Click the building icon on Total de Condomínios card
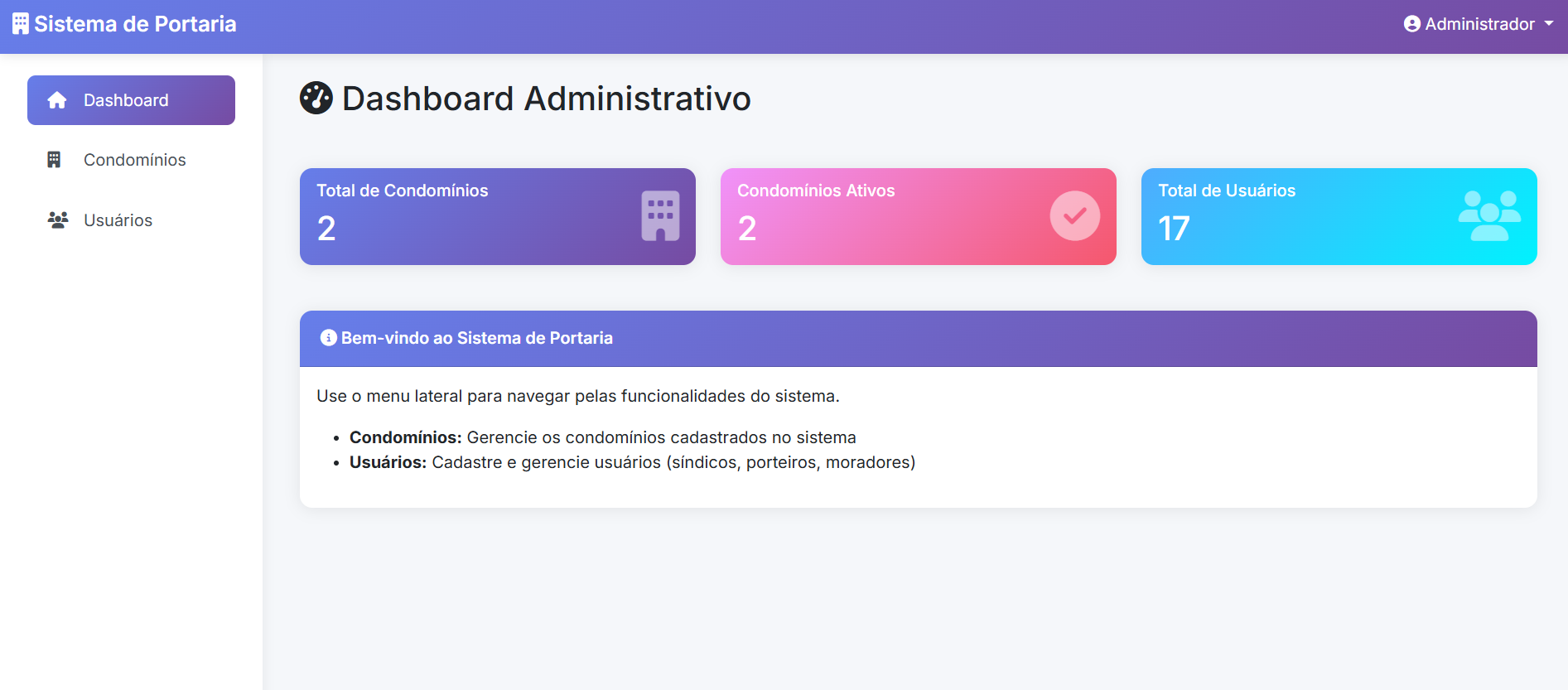Screen dimensions: 1568x690 coord(659,216)
